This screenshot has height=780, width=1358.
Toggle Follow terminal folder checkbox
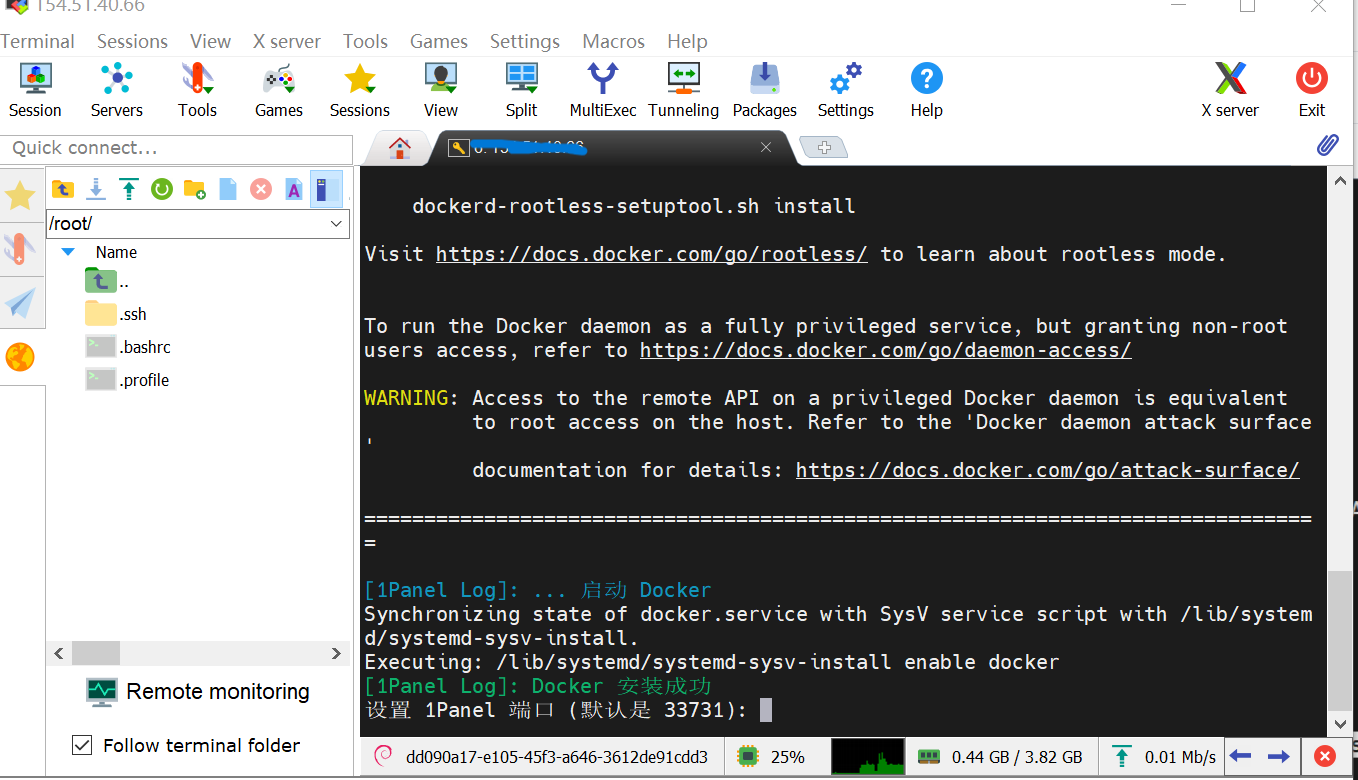point(82,745)
